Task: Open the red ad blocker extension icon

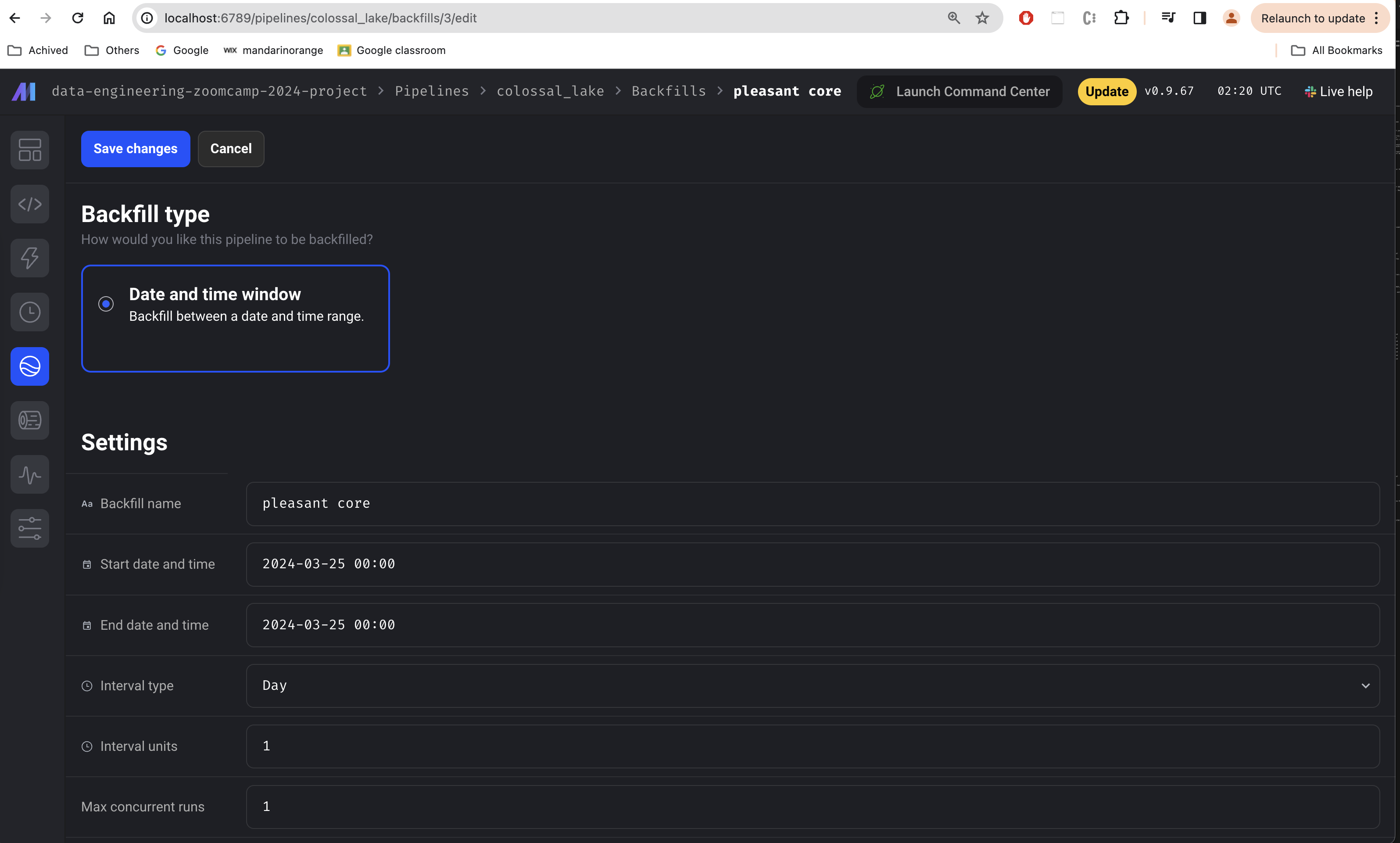Action: (1026, 18)
